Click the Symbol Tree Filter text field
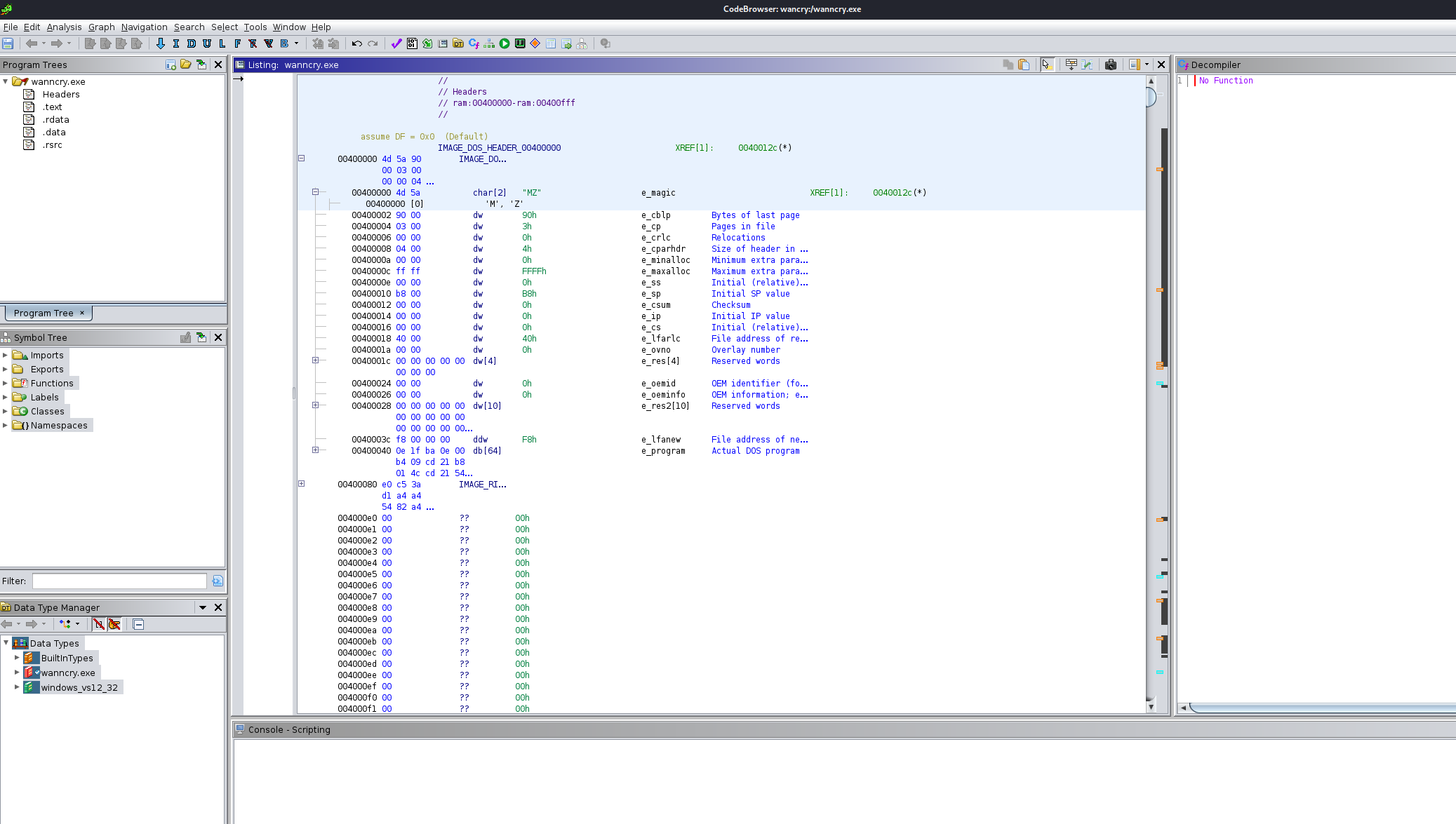The image size is (1456, 824). click(119, 581)
